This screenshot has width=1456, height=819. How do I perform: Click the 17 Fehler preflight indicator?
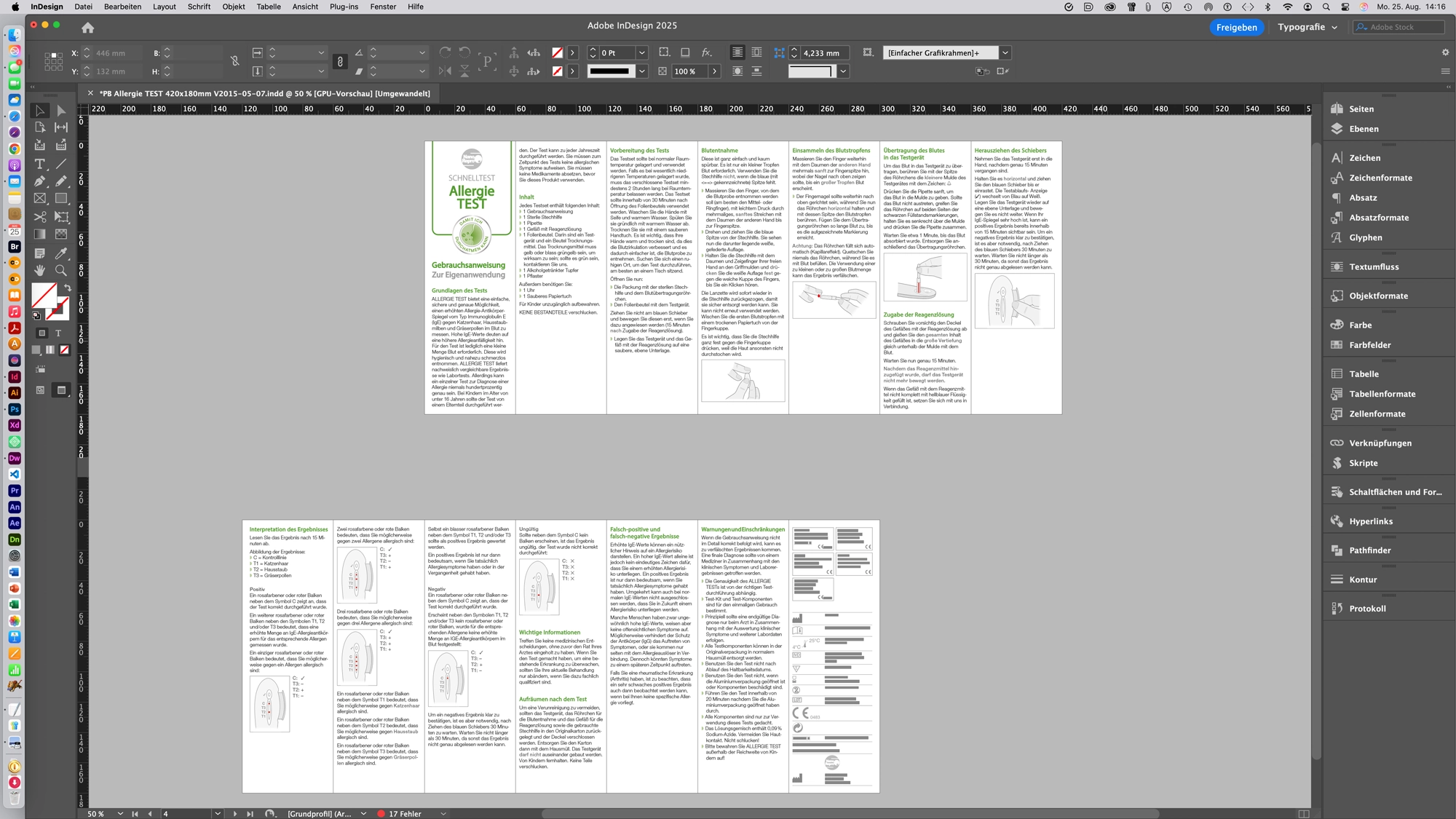pyautogui.click(x=405, y=814)
